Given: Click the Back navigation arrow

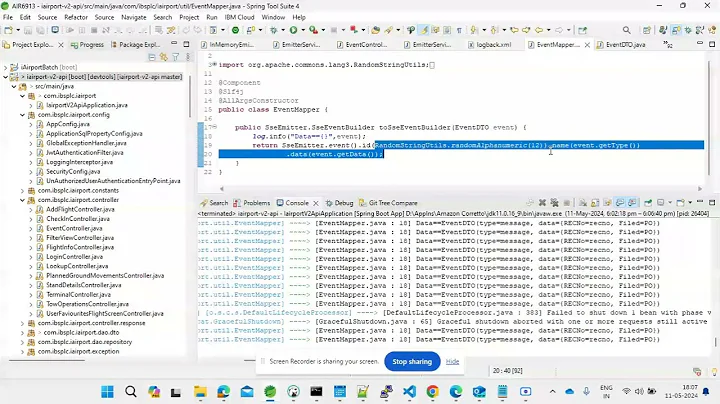Looking at the screenshot, I should [x=539, y=30].
